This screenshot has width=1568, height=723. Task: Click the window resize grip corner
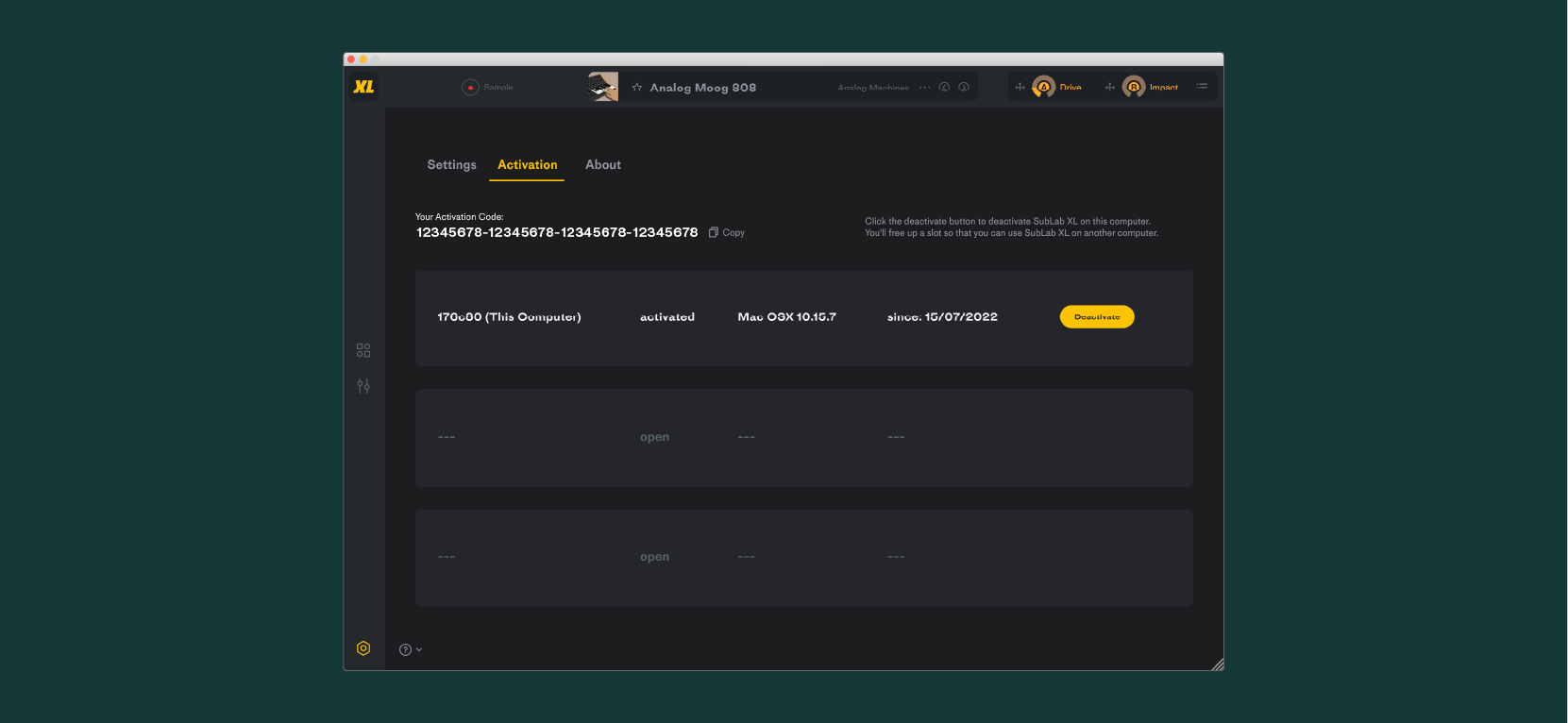coord(1217,664)
